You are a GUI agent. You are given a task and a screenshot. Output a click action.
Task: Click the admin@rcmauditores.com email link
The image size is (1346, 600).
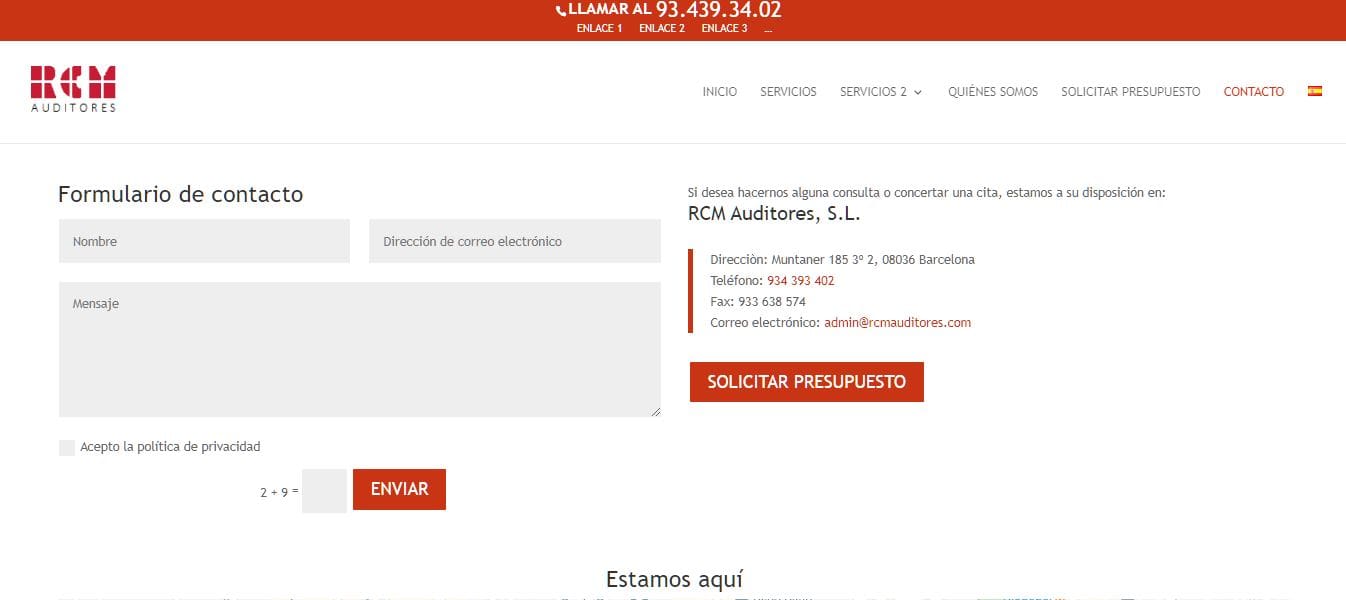[897, 323]
